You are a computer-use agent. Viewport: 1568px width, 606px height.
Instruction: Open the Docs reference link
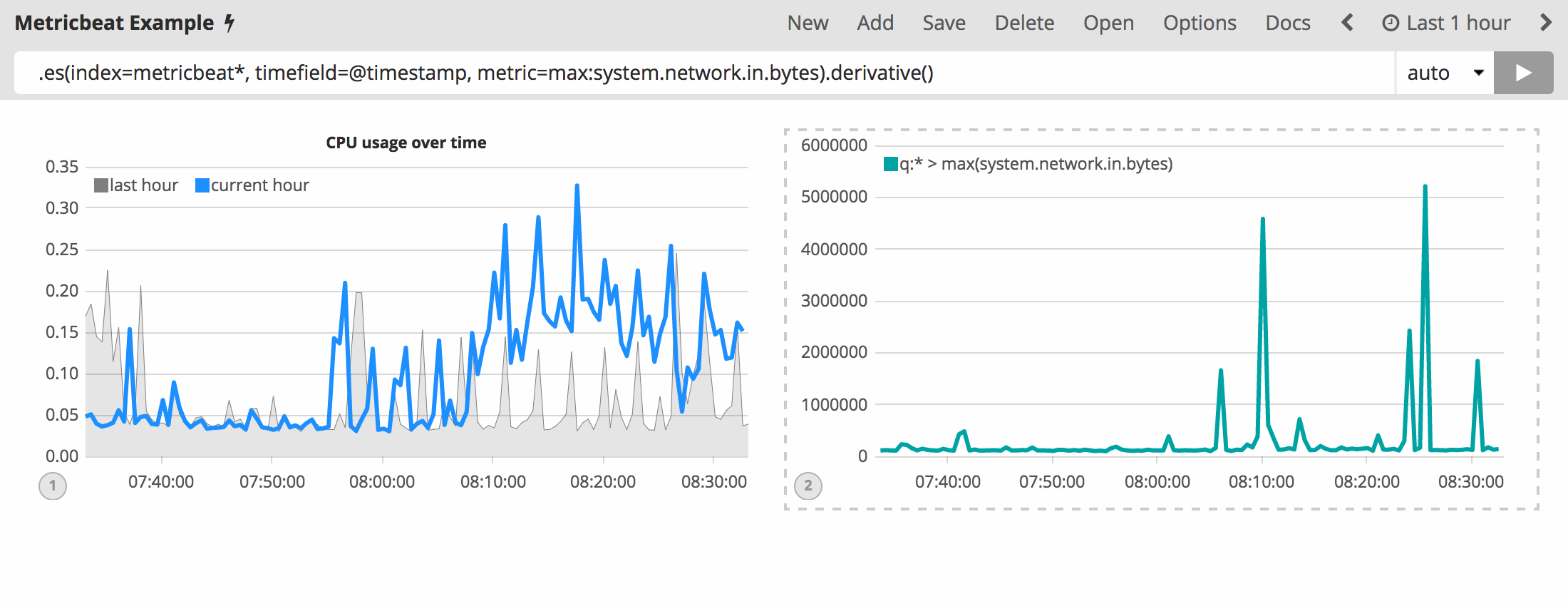1287,23
